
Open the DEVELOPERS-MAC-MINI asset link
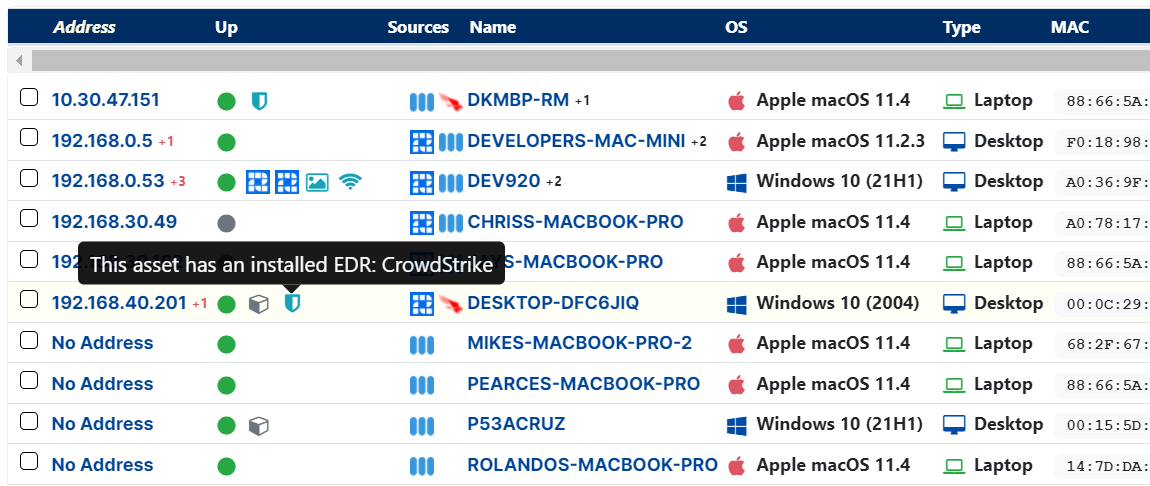576,141
